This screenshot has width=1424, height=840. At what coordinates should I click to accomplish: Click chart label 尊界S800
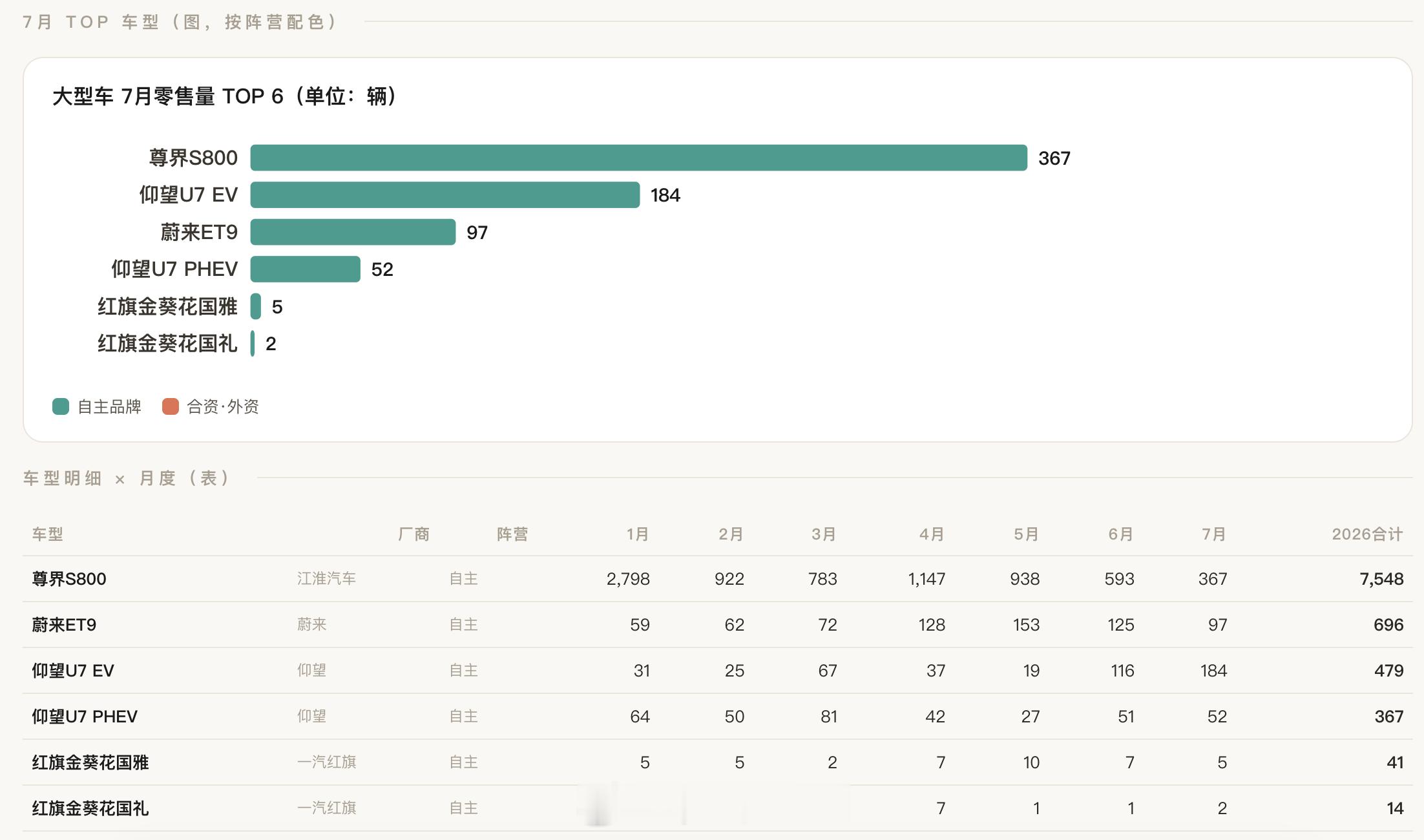193,158
